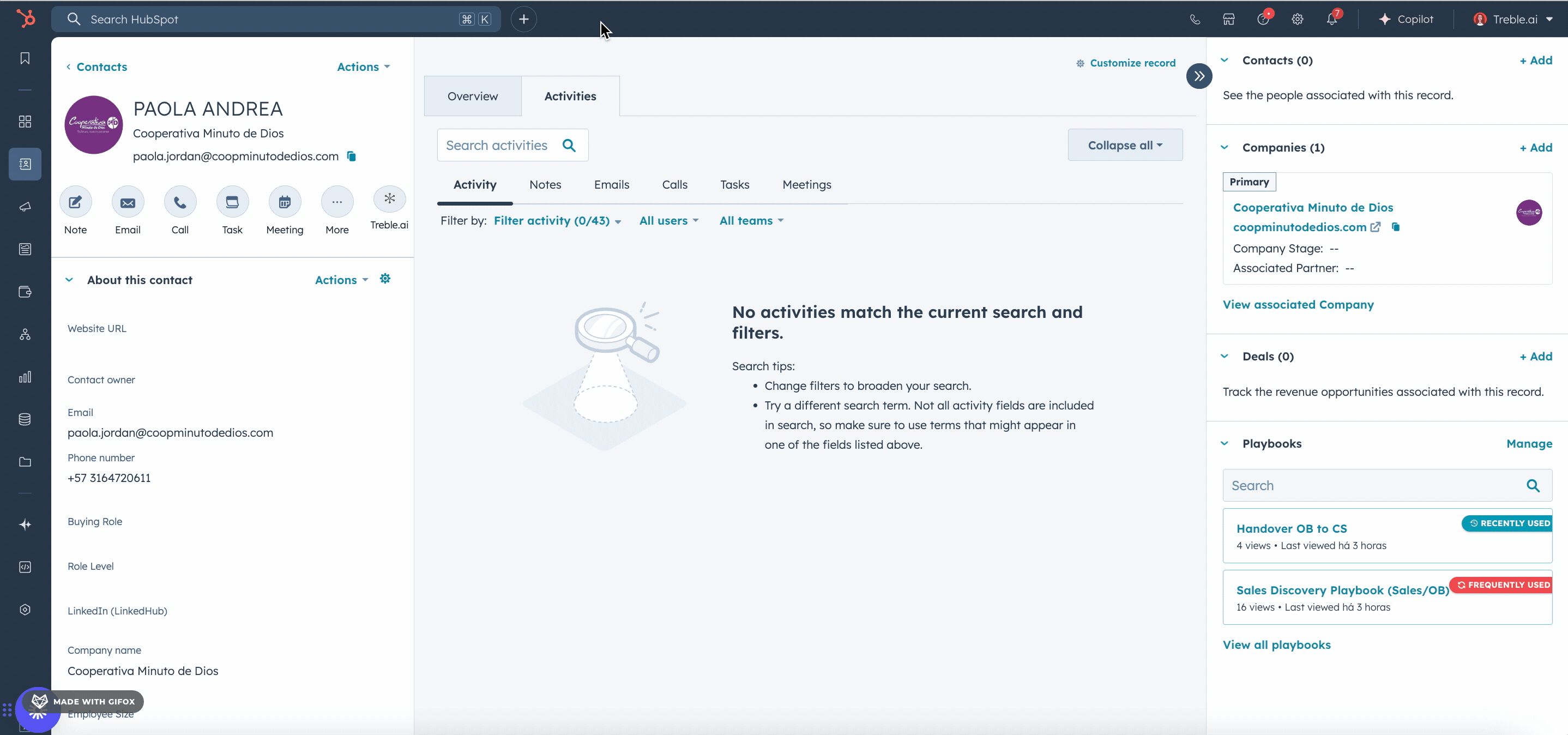This screenshot has height=735, width=1568.
Task: Open the Treble.ai snowflake action icon
Action: pos(389,198)
